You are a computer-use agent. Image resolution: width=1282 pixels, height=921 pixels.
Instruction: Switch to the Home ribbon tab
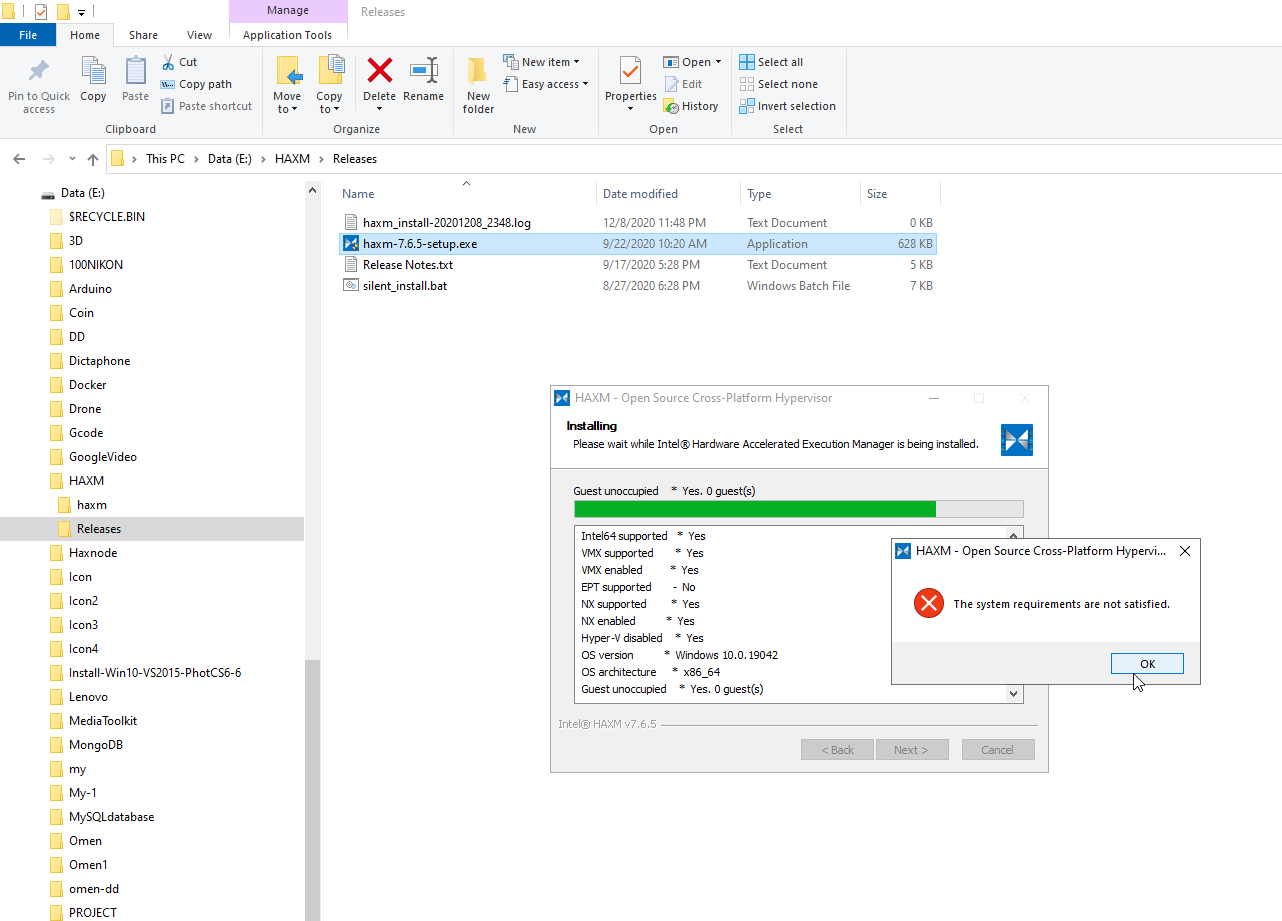(x=85, y=35)
